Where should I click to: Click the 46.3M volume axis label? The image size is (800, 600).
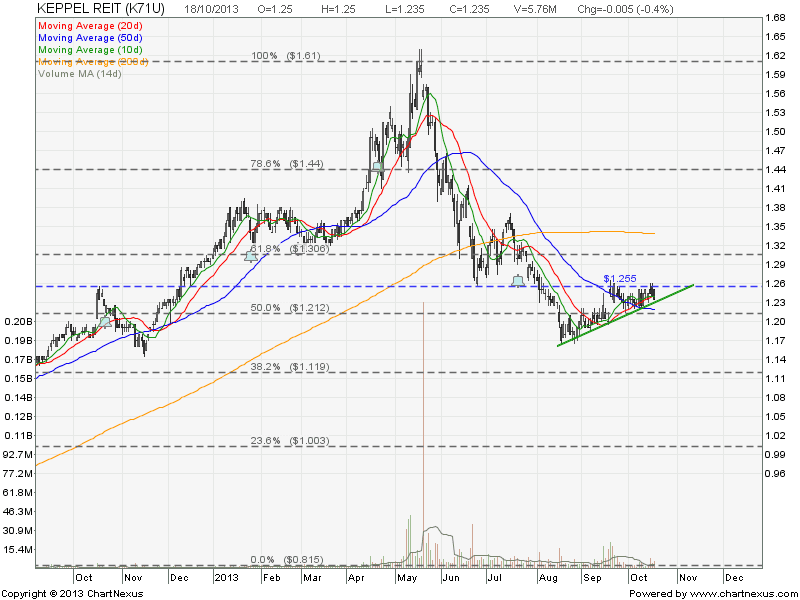pyautogui.click(x=18, y=511)
